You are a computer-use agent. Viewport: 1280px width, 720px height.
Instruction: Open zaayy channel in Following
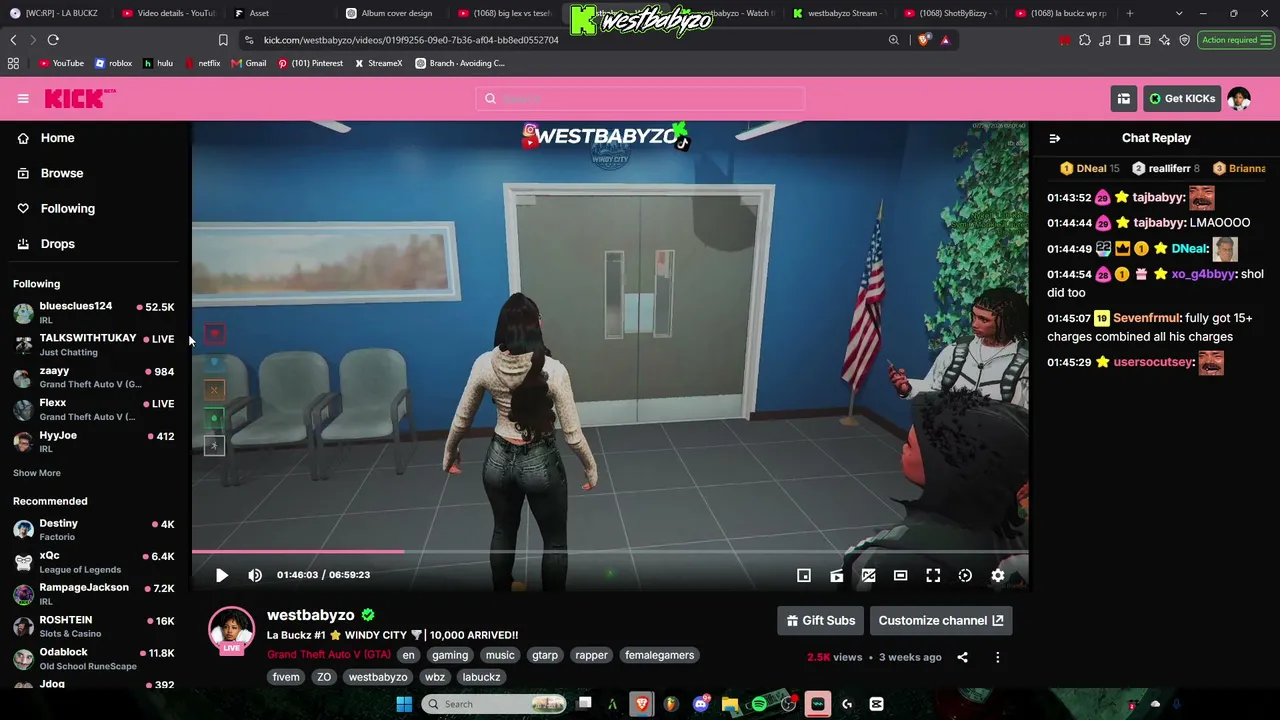pos(94,377)
